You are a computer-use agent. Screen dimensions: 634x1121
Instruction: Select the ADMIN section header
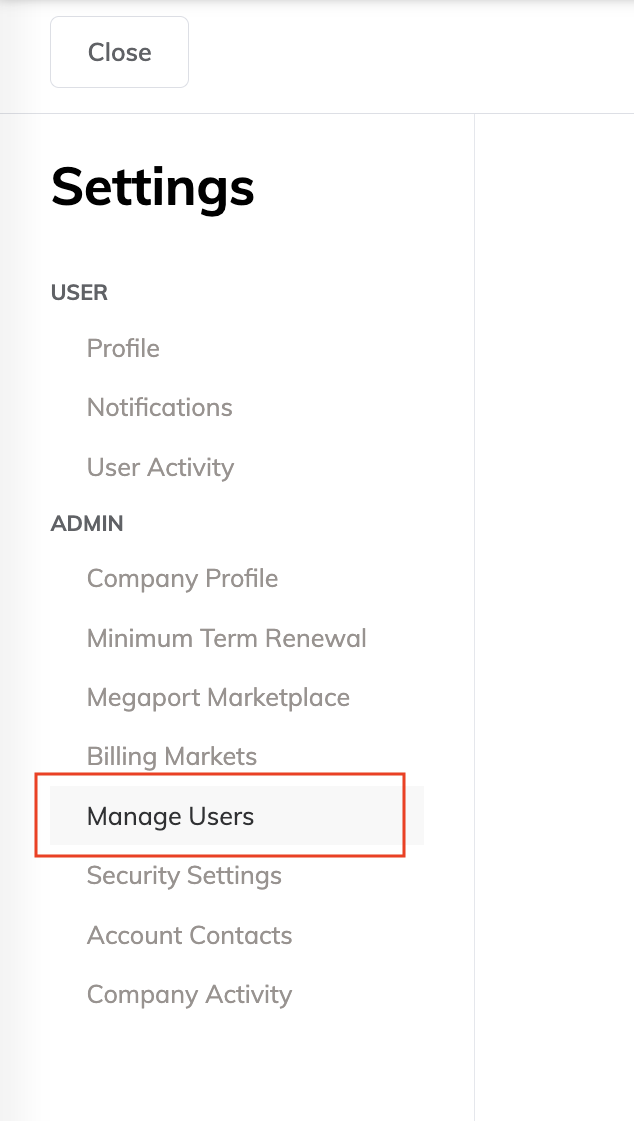[87, 523]
